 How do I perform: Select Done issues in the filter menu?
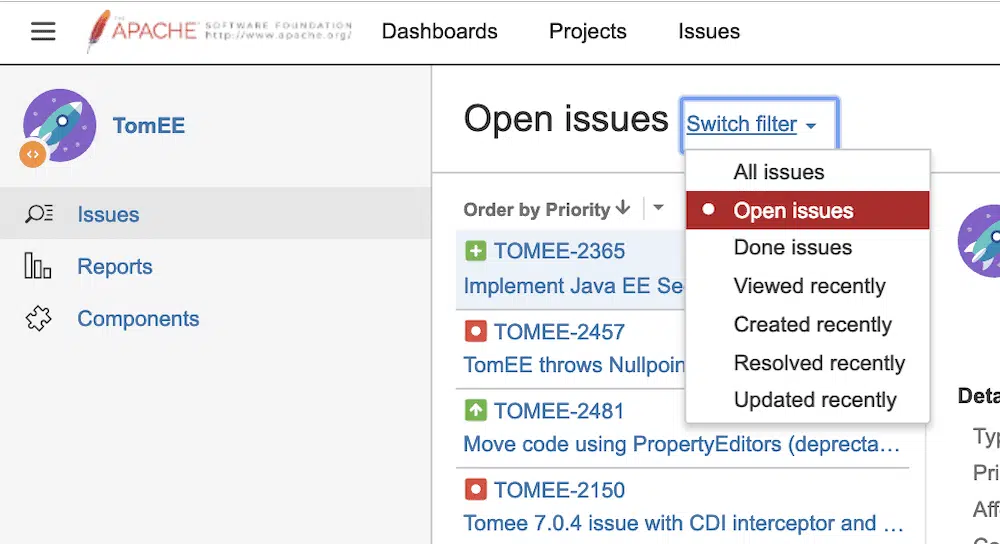pos(792,248)
